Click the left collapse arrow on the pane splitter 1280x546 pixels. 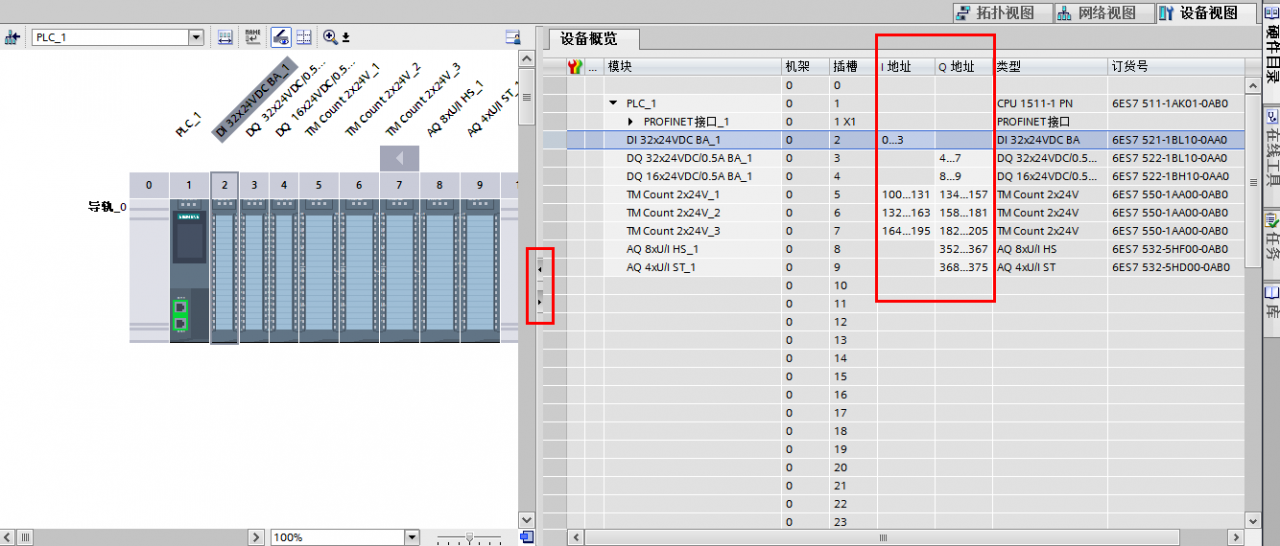point(540,270)
